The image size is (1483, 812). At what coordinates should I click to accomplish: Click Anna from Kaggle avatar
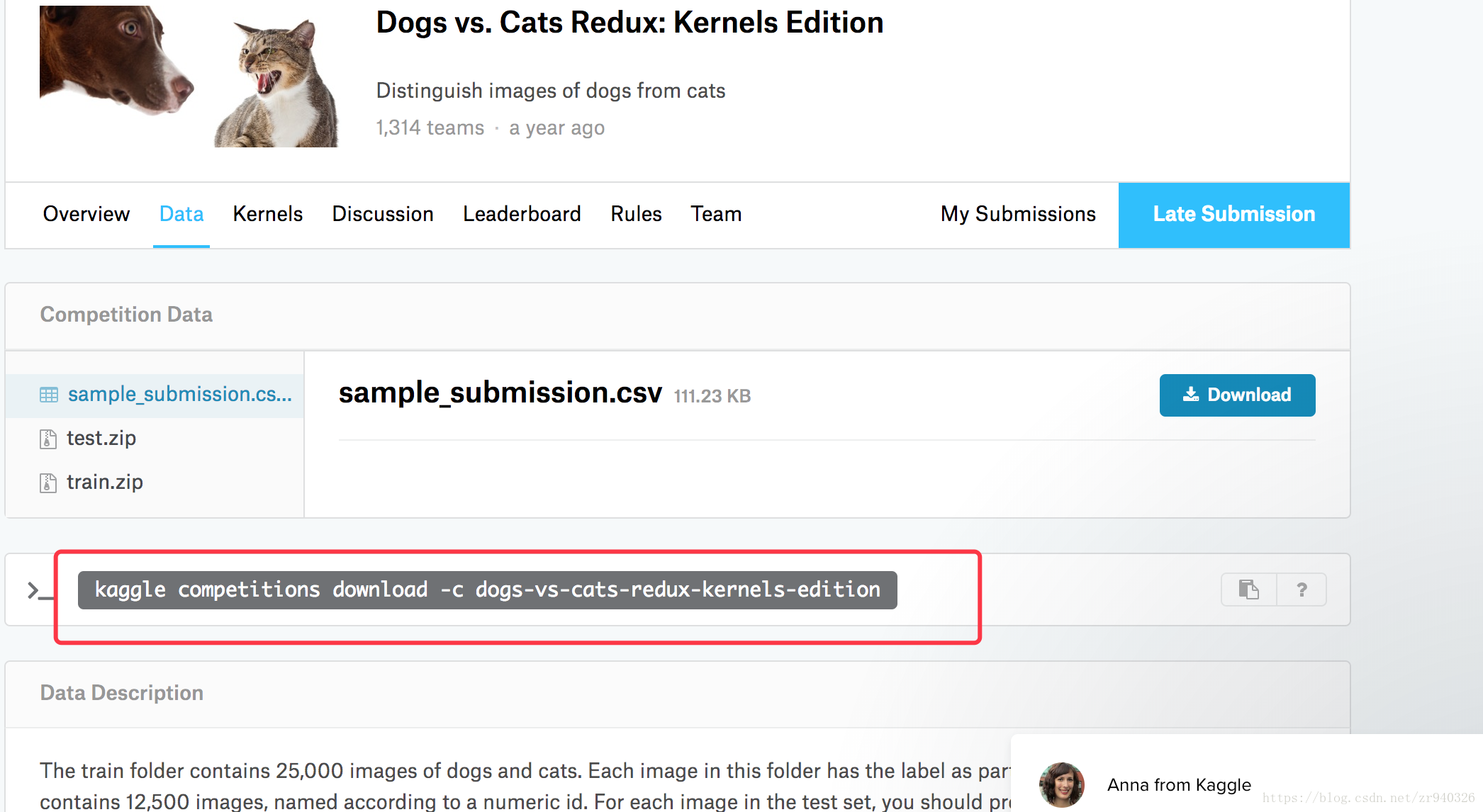[x=1061, y=784]
